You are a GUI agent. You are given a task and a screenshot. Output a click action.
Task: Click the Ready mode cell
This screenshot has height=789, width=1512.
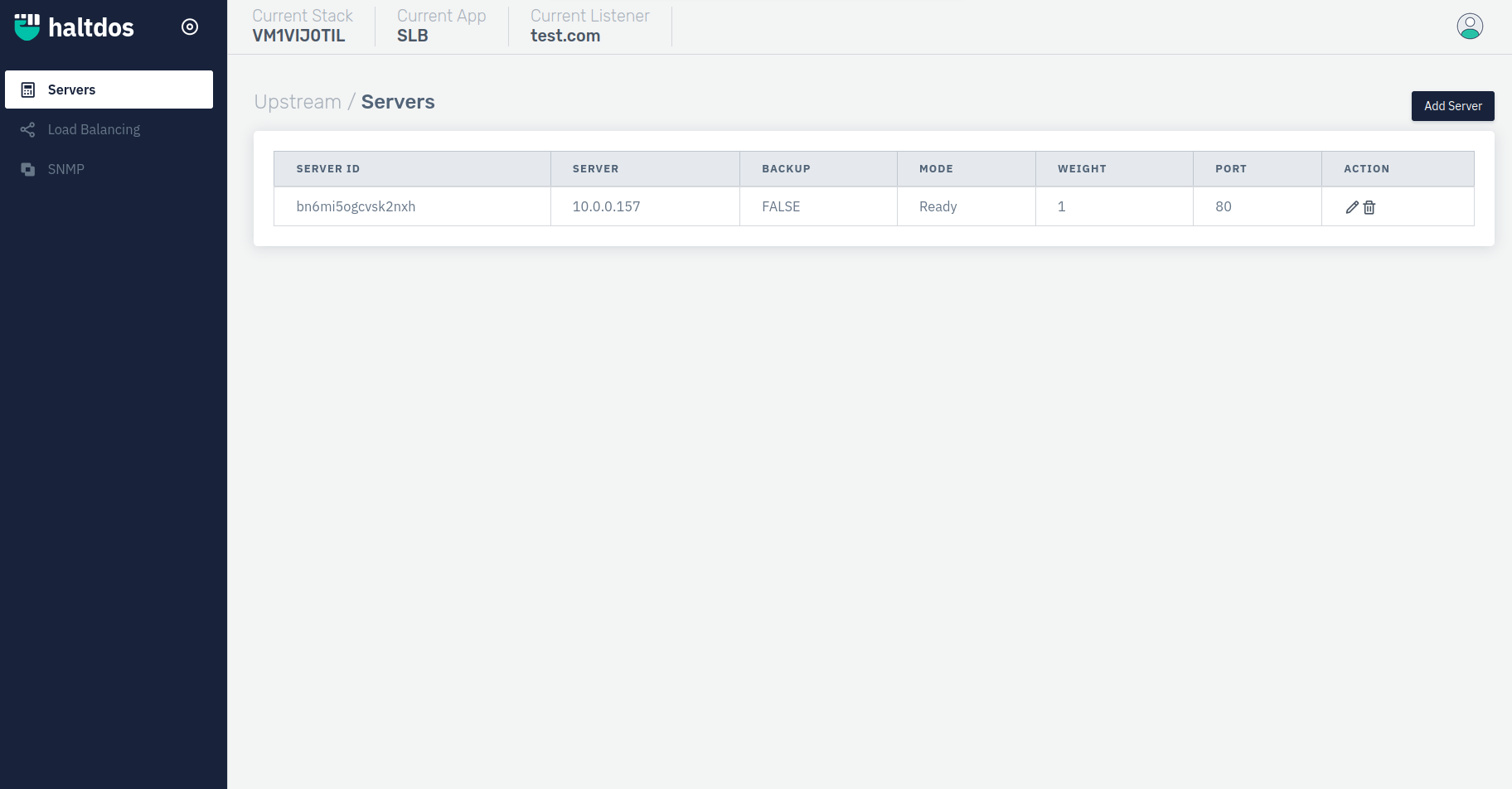[x=966, y=206]
